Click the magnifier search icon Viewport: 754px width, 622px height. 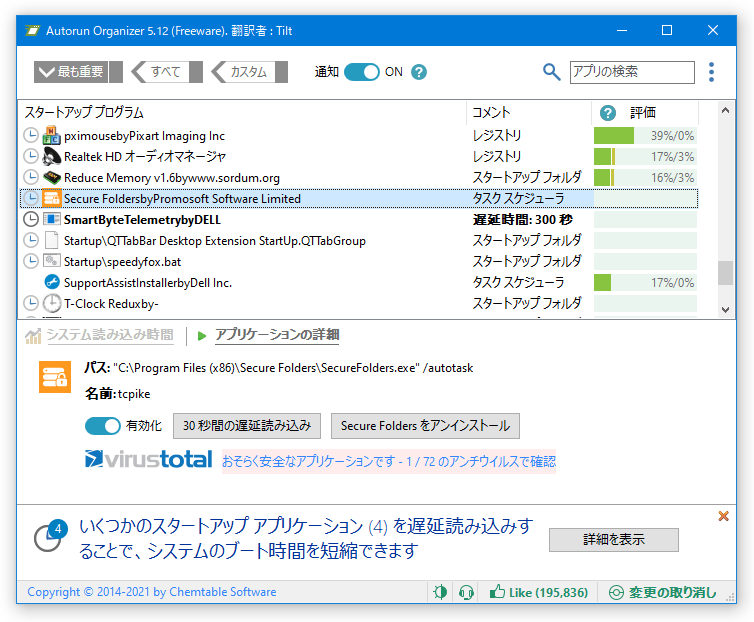(551, 72)
